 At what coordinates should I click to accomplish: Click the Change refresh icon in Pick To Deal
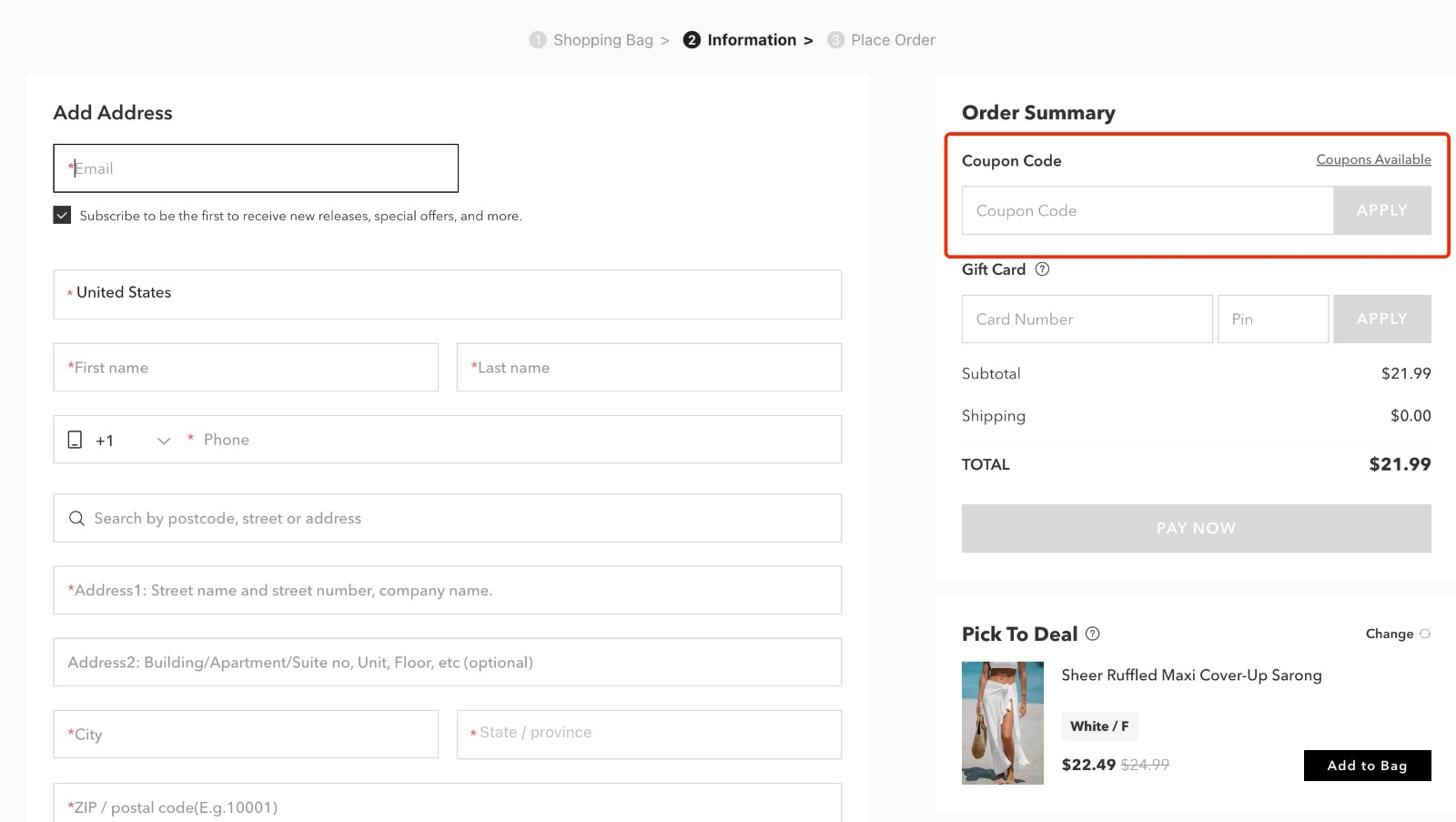[1427, 633]
